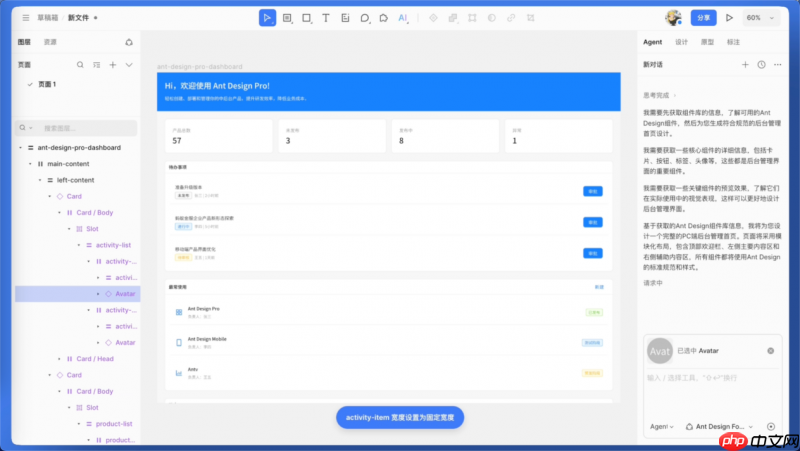
Task: Collapse the pages list chevron
Action: coord(129,65)
